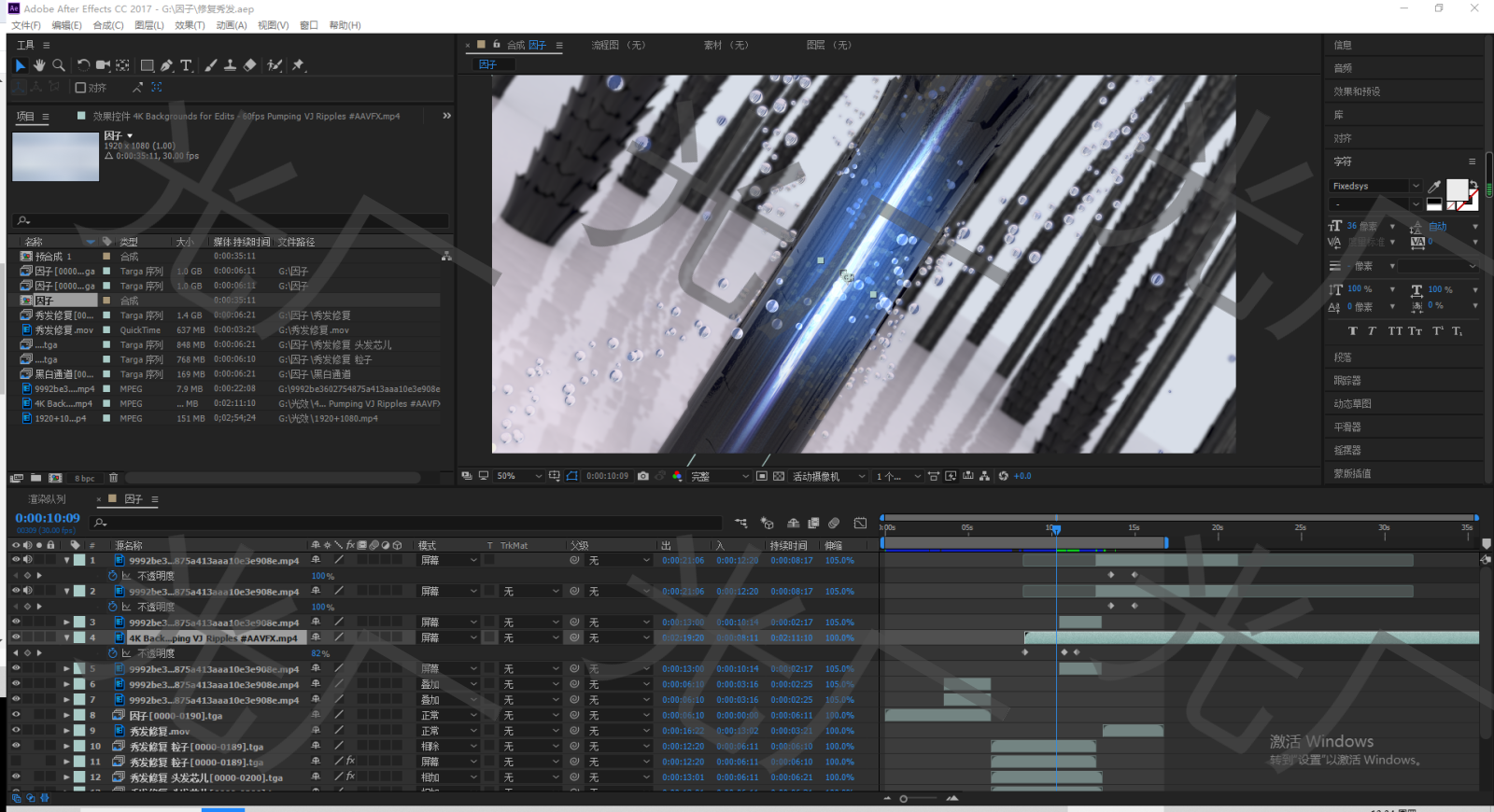This screenshot has width=1494, height=812.
Task: Click the snapshot camera icon under viewer
Action: 643,476
